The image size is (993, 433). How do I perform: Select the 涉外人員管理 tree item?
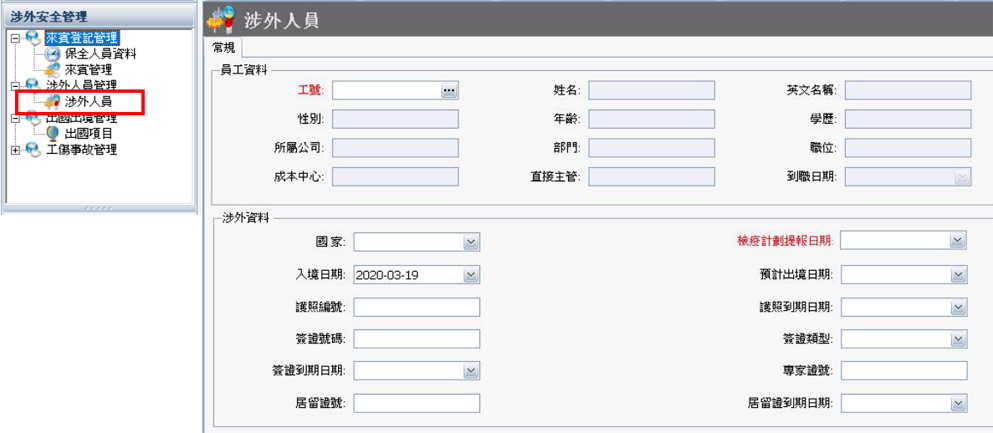tap(81, 86)
